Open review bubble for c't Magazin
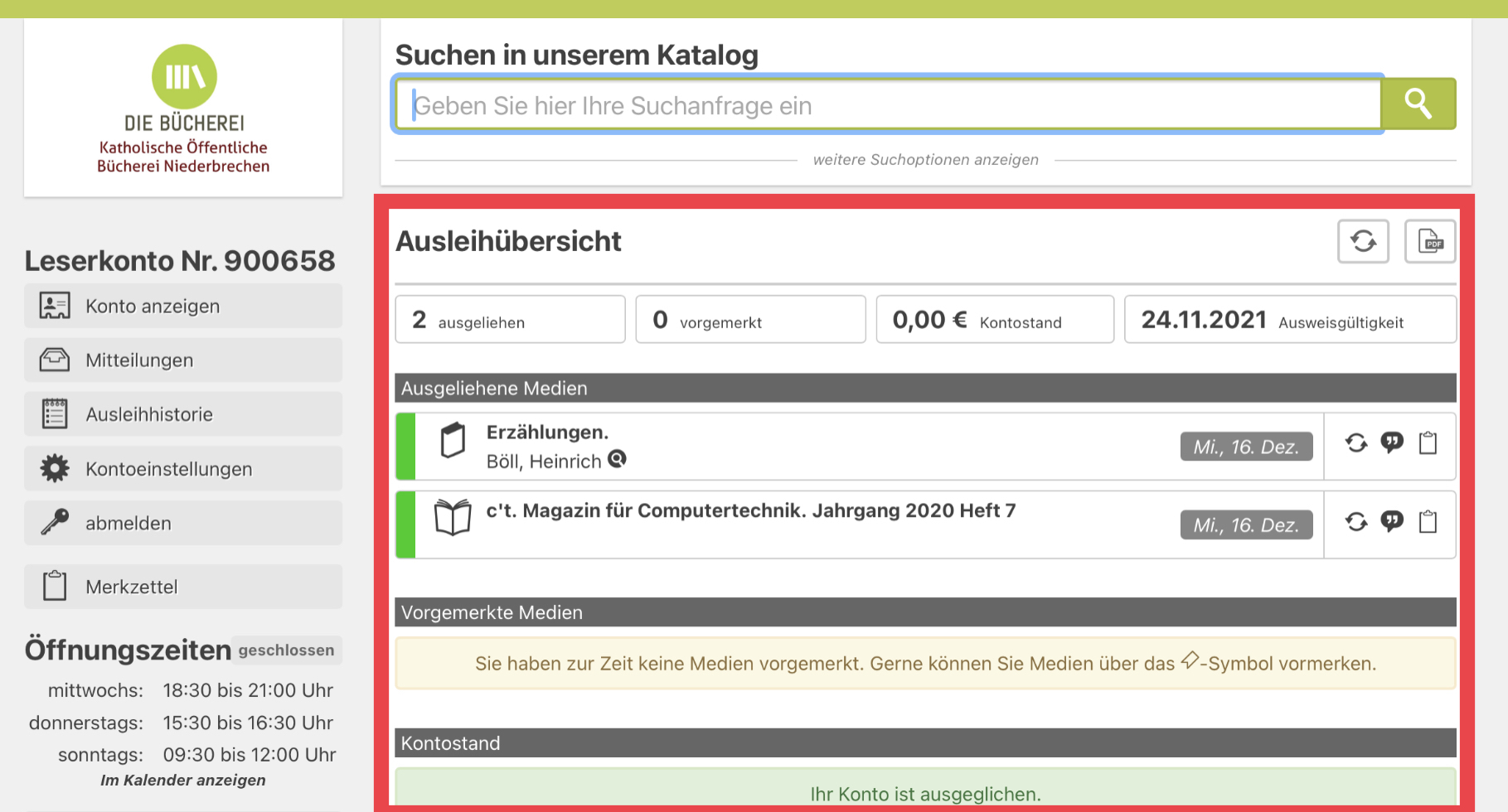Image resolution: width=1508 pixels, height=812 pixels. (x=1392, y=522)
